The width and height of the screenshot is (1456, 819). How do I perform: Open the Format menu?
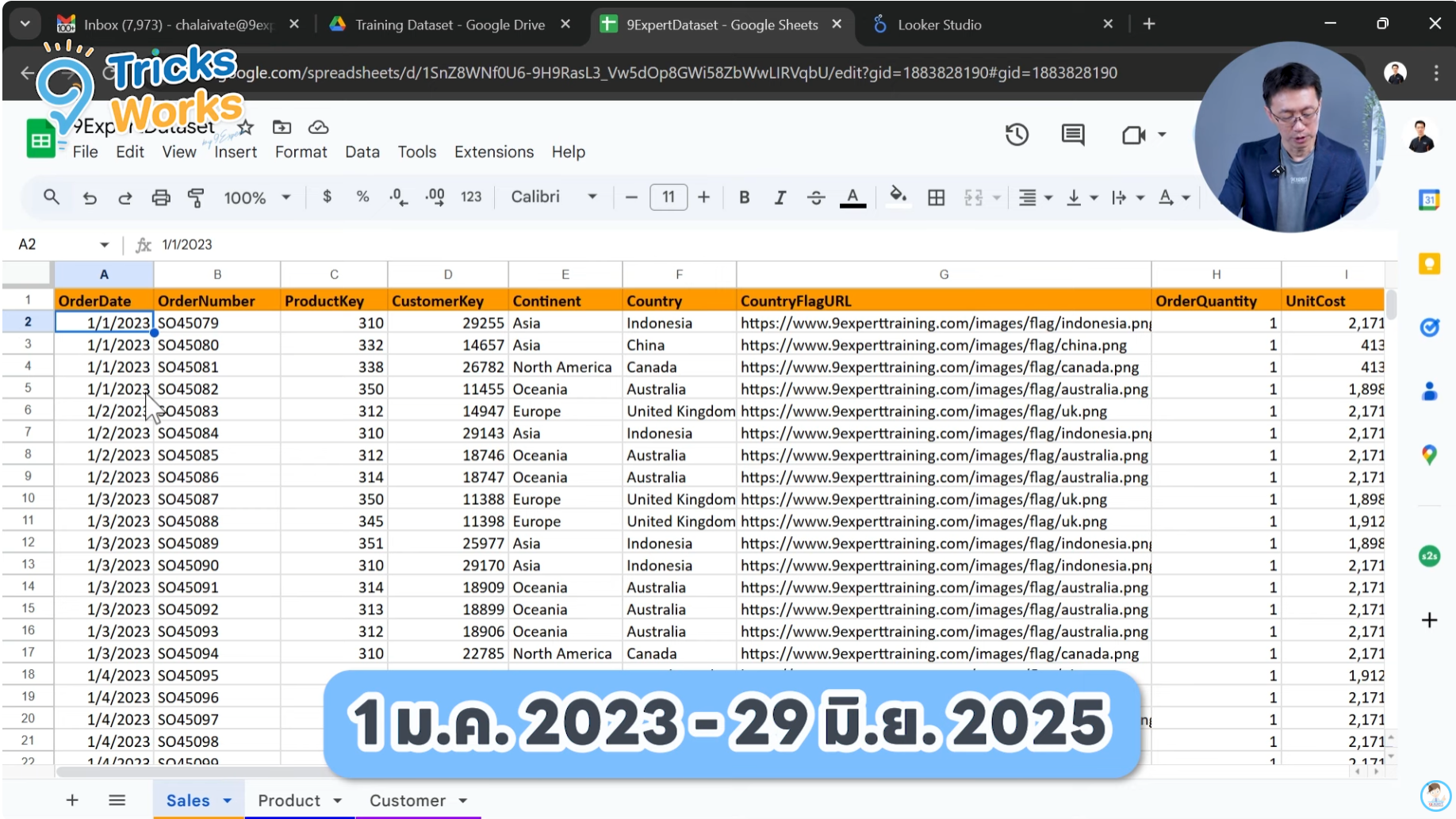(301, 151)
